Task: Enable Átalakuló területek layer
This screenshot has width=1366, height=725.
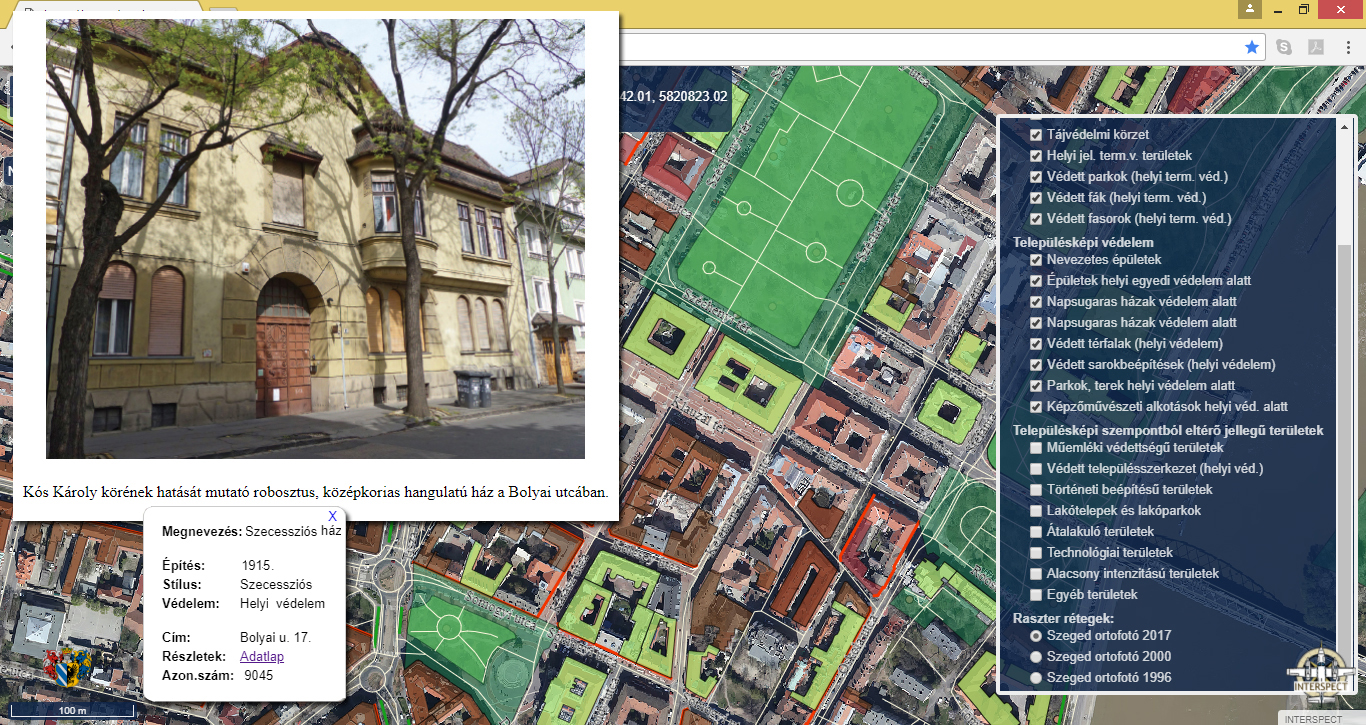Action: (1037, 532)
